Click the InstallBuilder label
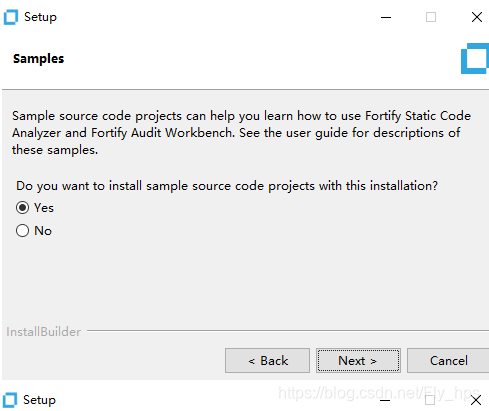 (x=44, y=332)
